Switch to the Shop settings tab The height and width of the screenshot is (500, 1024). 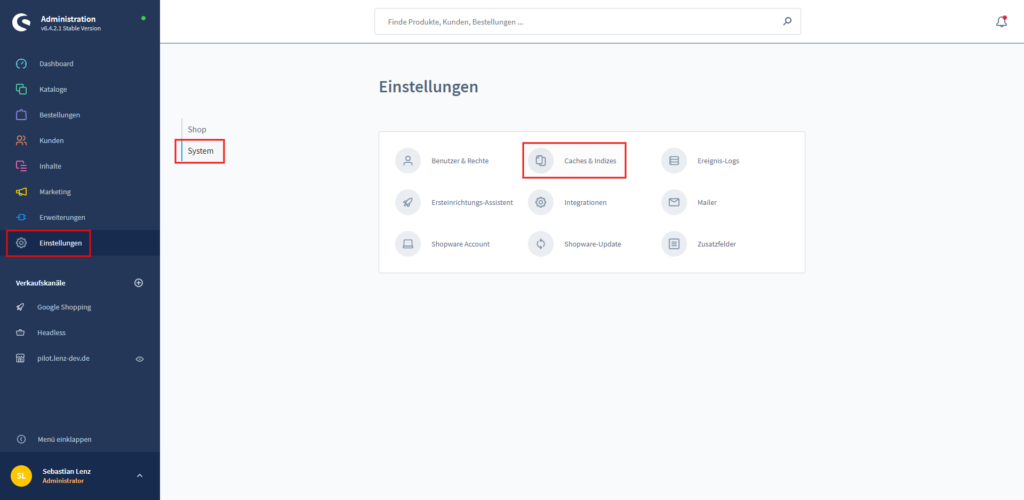(x=197, y=129)
